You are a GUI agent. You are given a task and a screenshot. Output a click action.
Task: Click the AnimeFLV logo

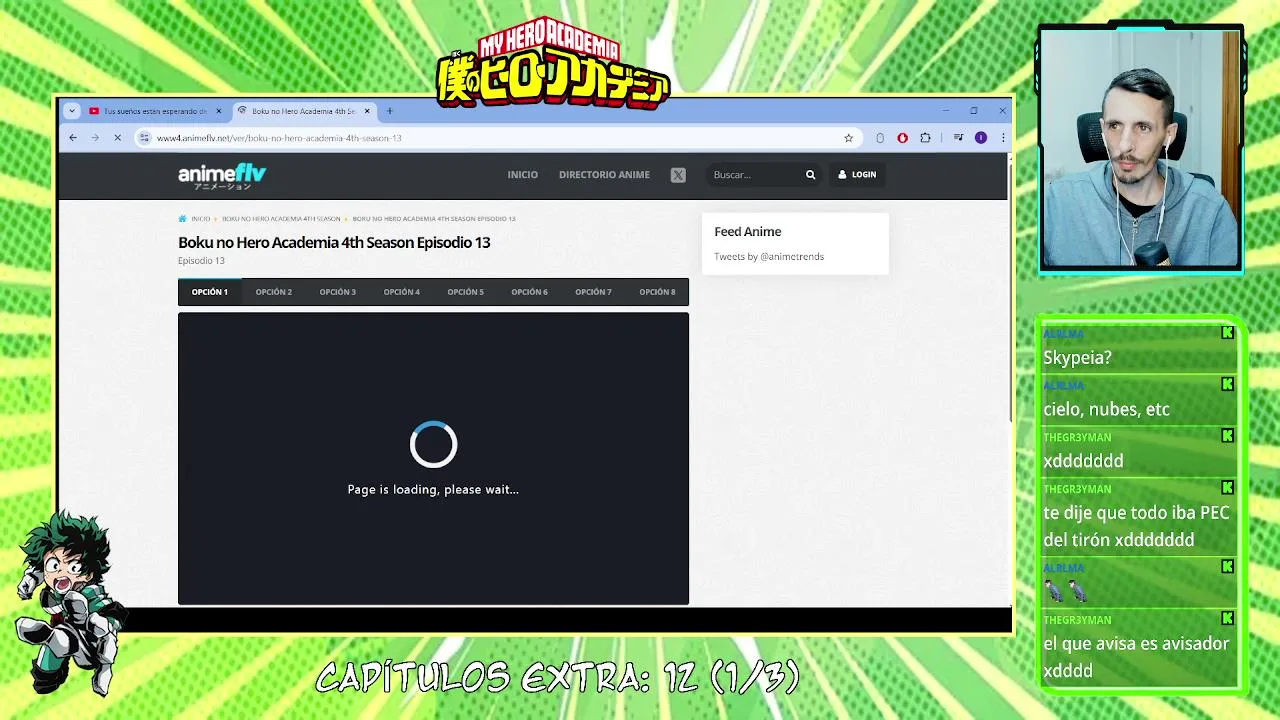[222, 176]
